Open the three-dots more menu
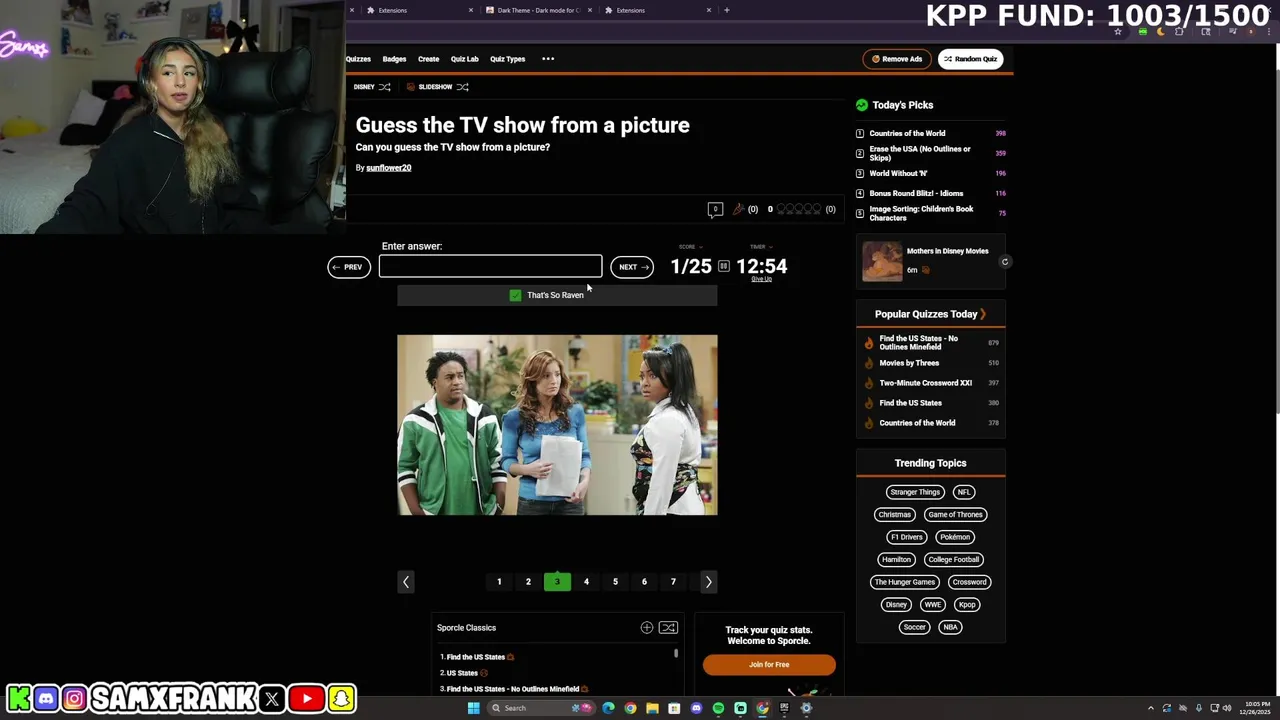 tap(548, 59)
